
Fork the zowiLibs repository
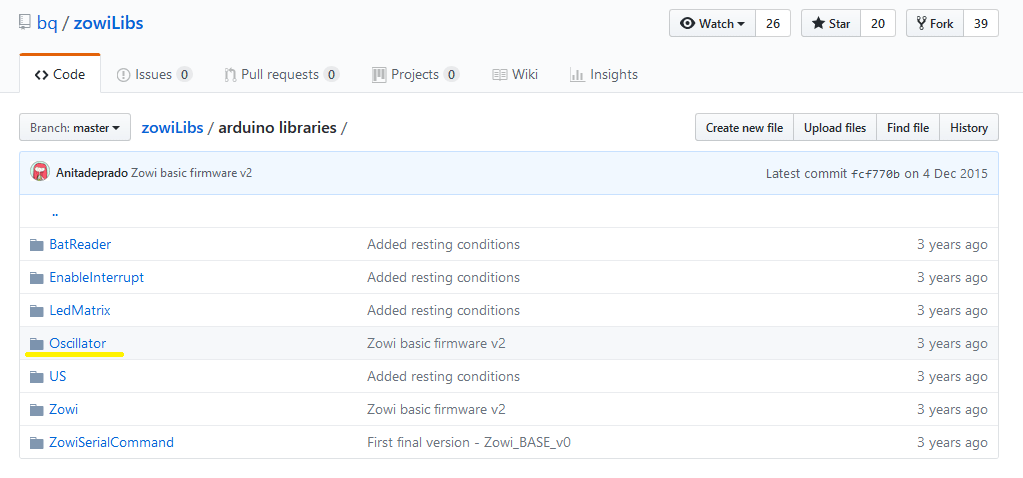[x=934, y=23]
